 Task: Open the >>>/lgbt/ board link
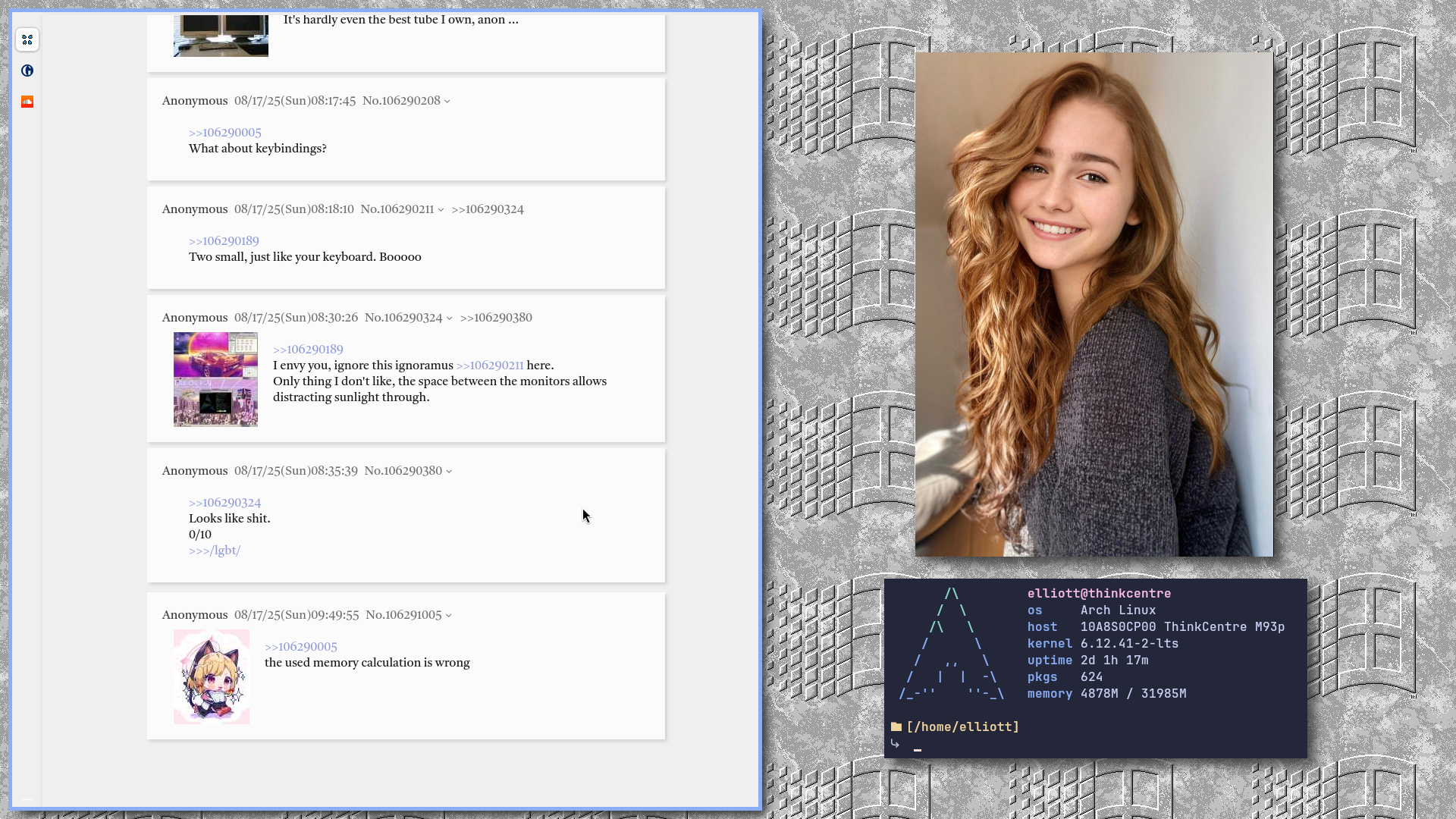click(x=214, y=551)
